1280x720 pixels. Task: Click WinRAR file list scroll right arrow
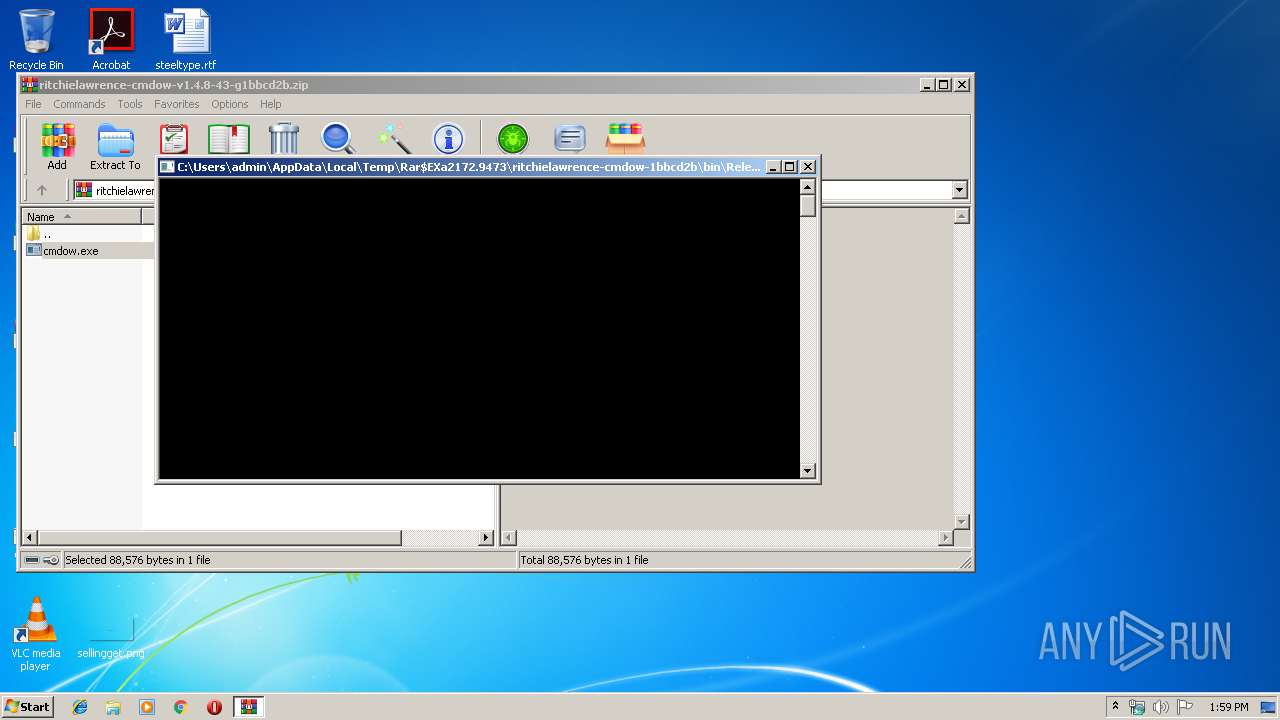coord(487,538)
